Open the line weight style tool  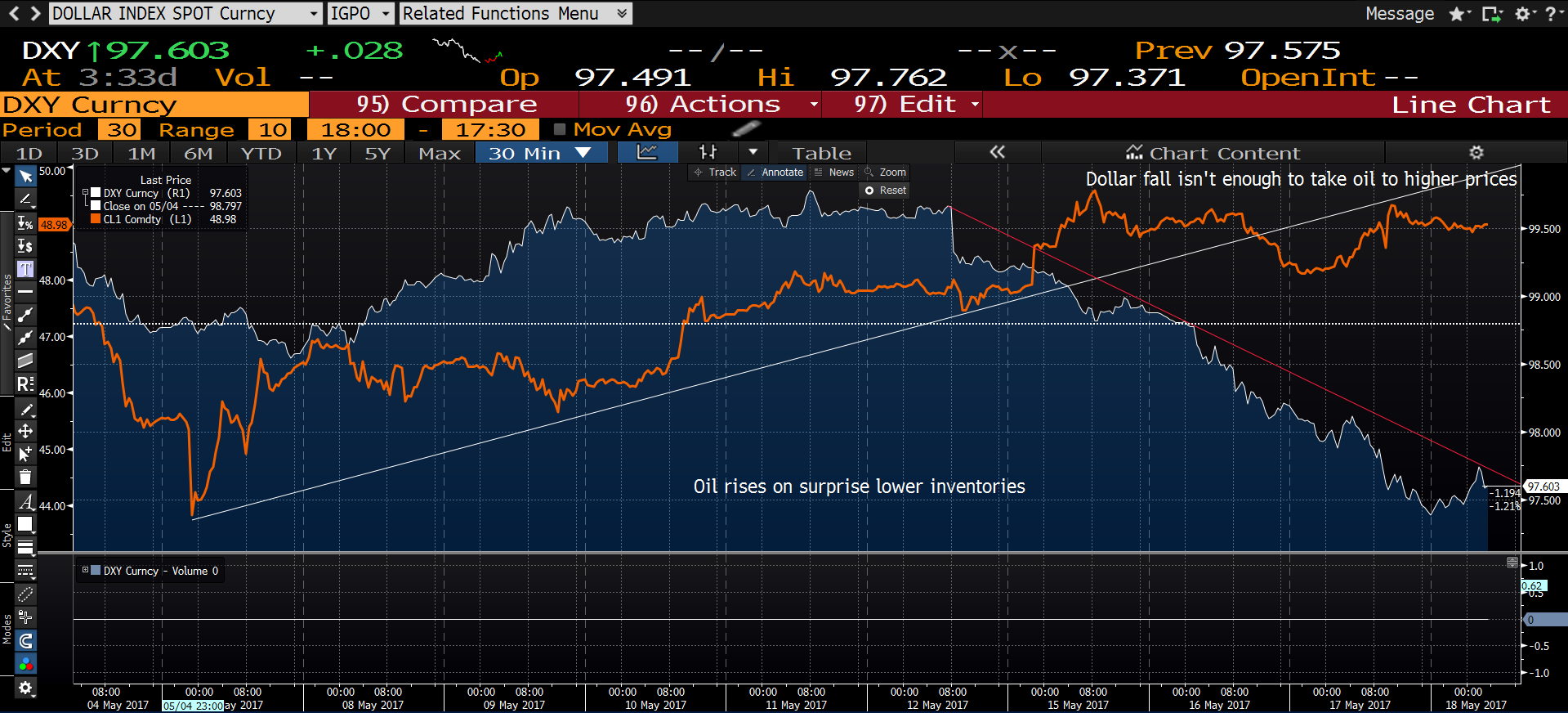(x=25, y=547)
